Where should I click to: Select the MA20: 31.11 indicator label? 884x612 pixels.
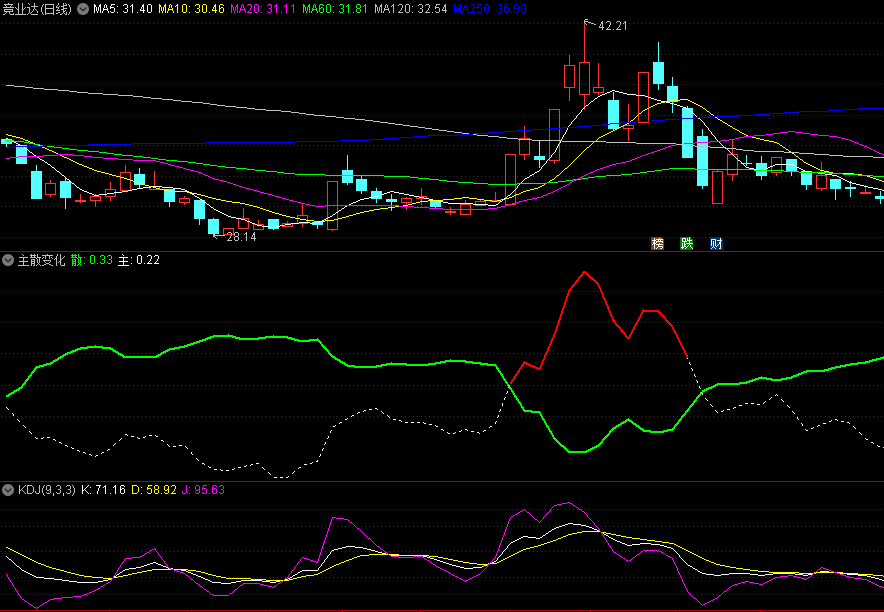pos(263,9)
